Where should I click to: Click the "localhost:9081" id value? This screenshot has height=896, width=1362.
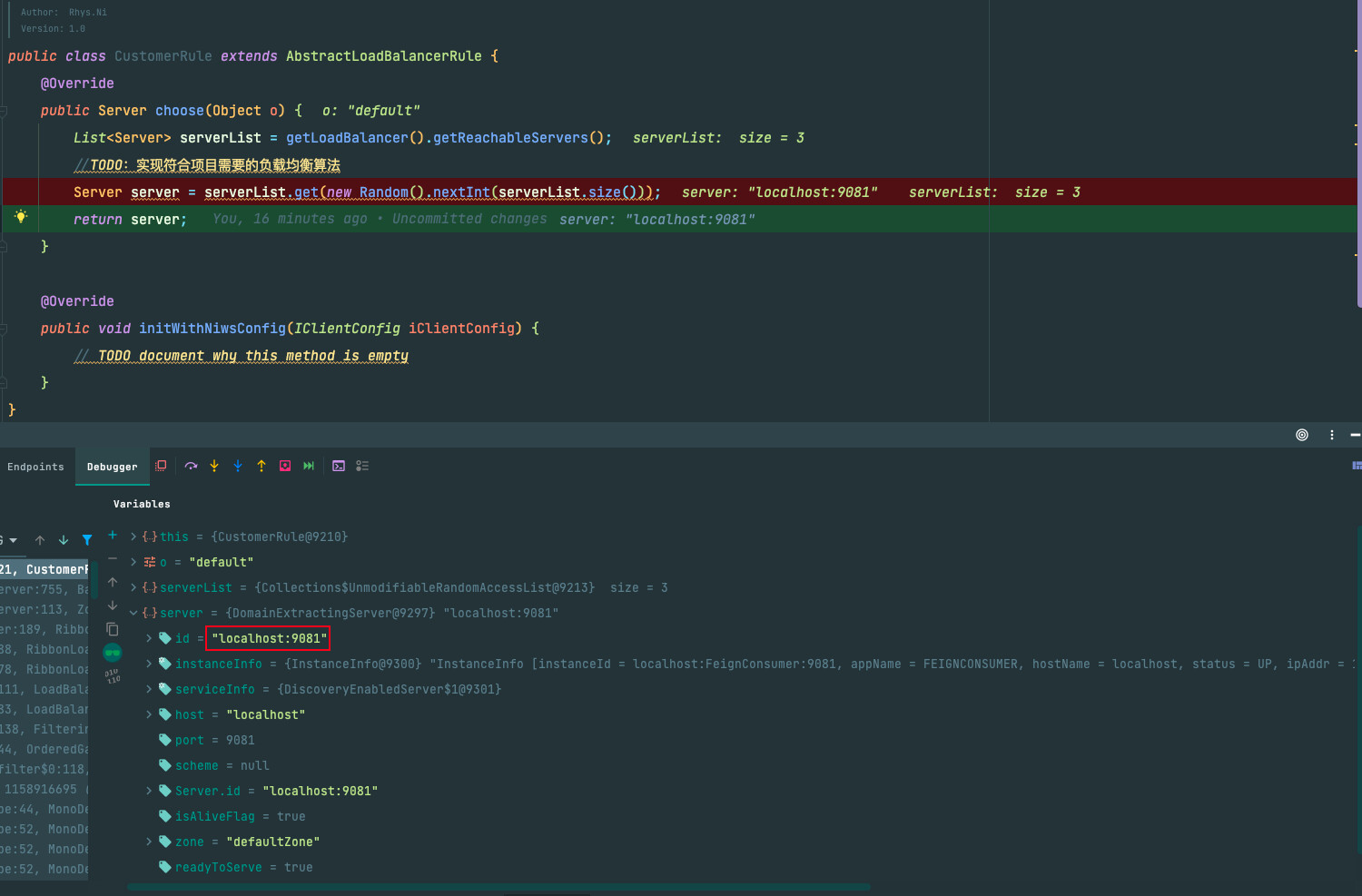[x=267, y=638]
